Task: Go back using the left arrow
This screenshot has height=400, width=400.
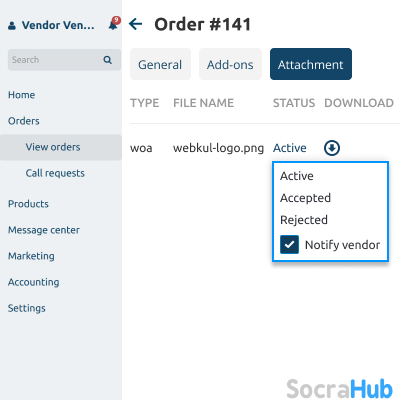Action: point(136,24)
